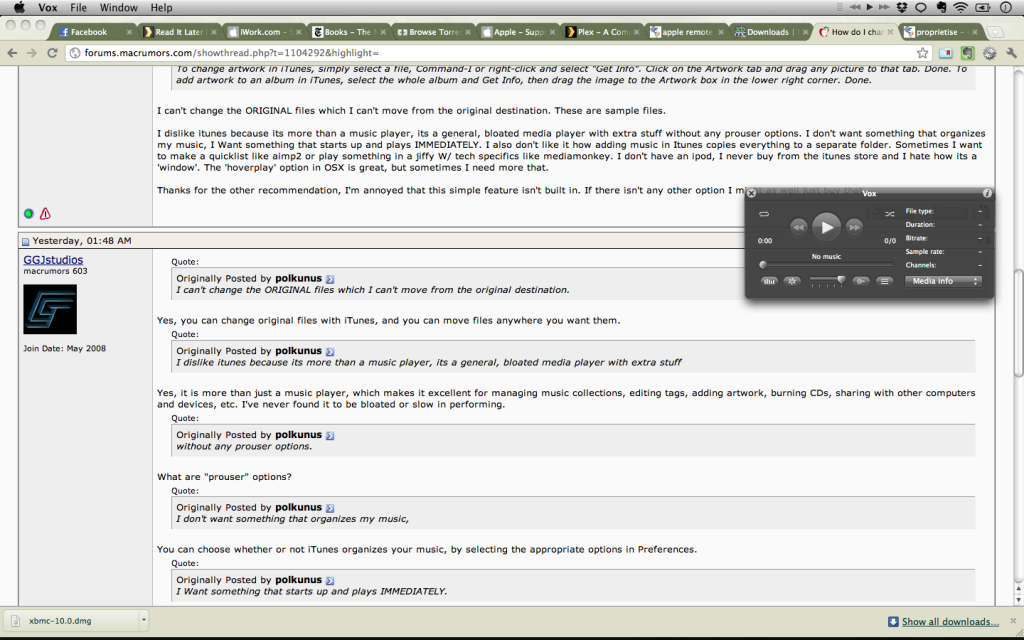The image size is (1024, 640).
Task: Open the Help menu
Action: [161, 8]
